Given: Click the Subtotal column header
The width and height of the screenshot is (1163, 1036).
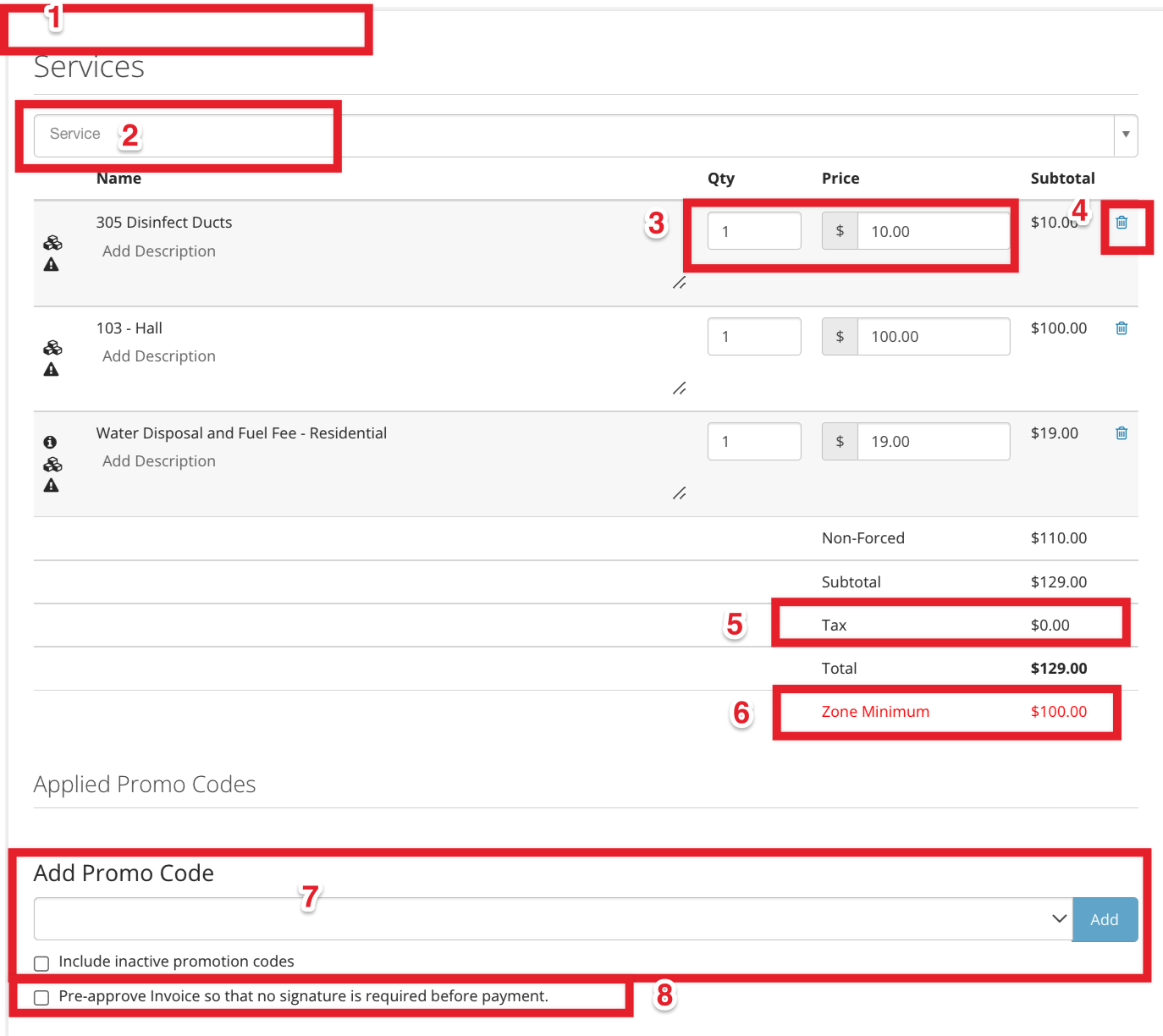Looking at the screenshot, I should pyautogui.click(x=1063, y=179).
